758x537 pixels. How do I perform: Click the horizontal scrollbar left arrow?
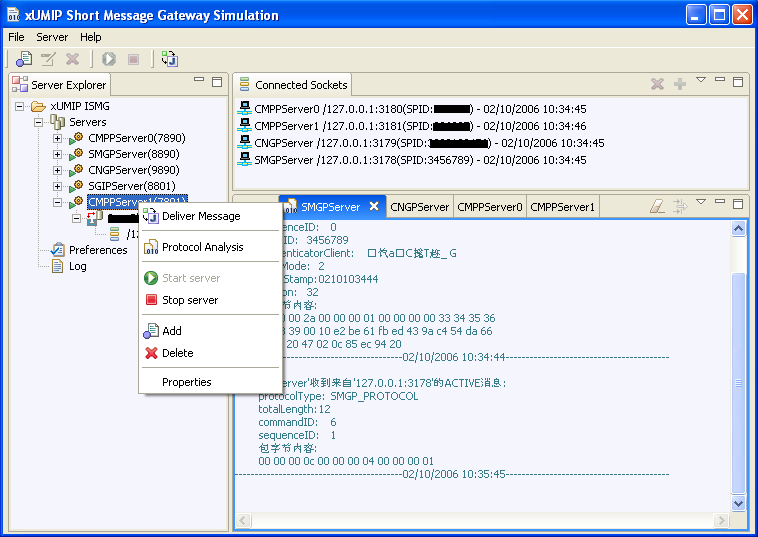(x=243, y=521)
